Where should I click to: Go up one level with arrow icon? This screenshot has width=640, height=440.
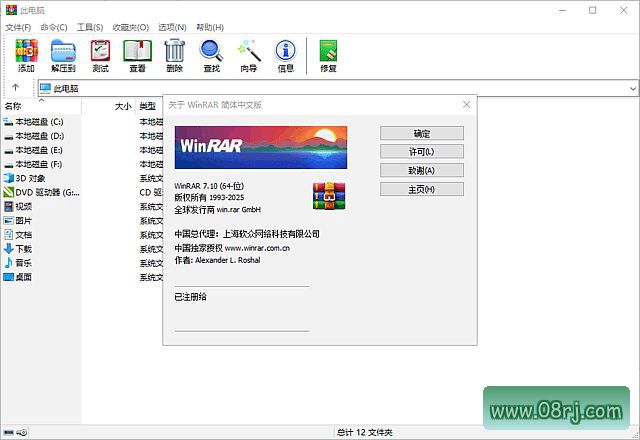click(x=16, y=87)
